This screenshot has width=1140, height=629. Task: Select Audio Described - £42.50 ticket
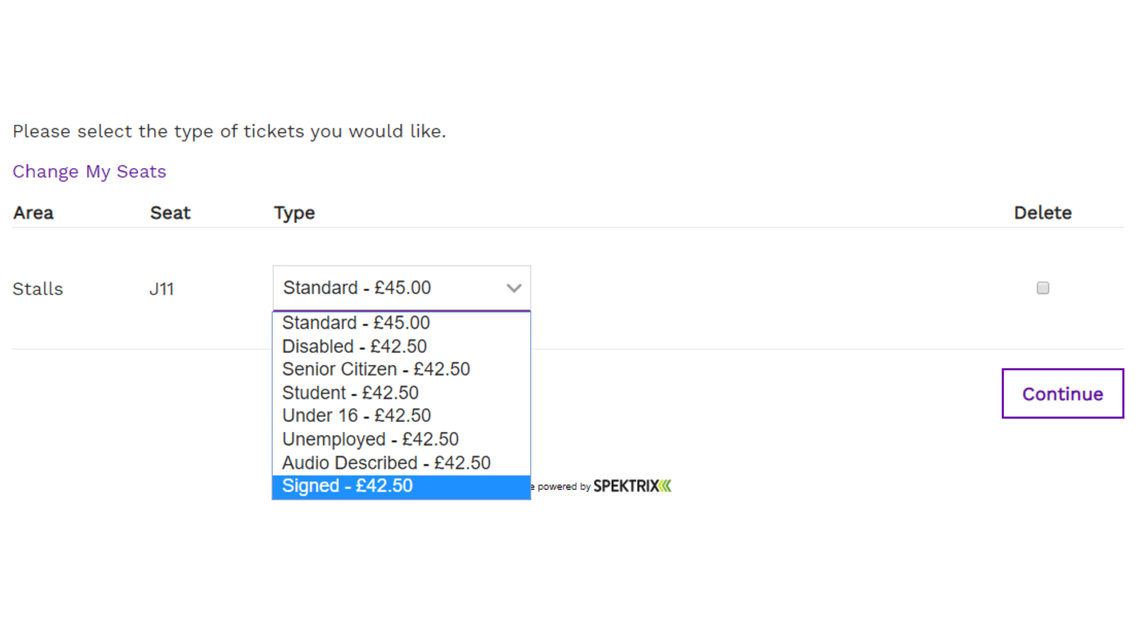(x=401, y=462)
